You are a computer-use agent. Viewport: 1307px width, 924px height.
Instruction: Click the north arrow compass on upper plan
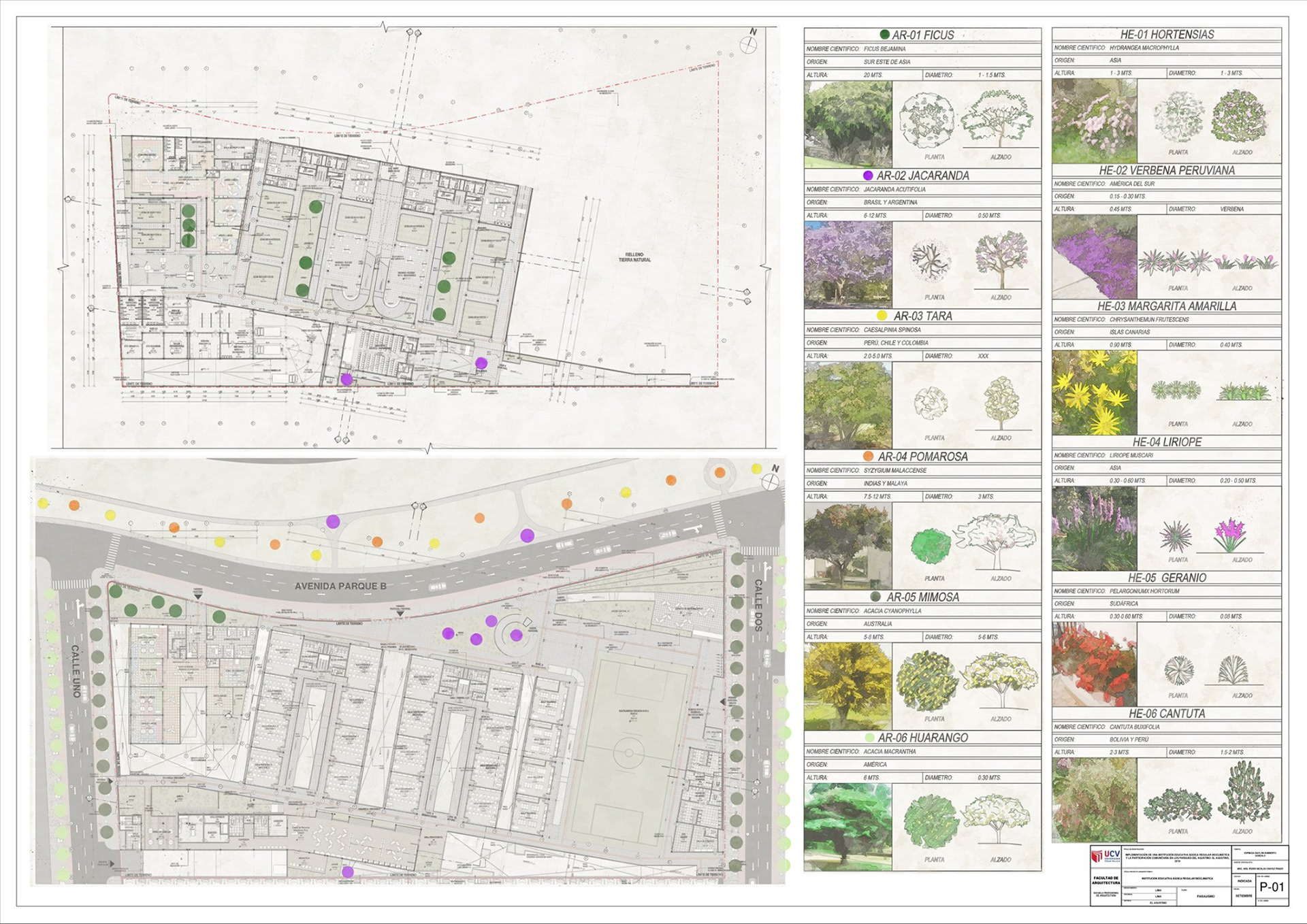(748, 44)
